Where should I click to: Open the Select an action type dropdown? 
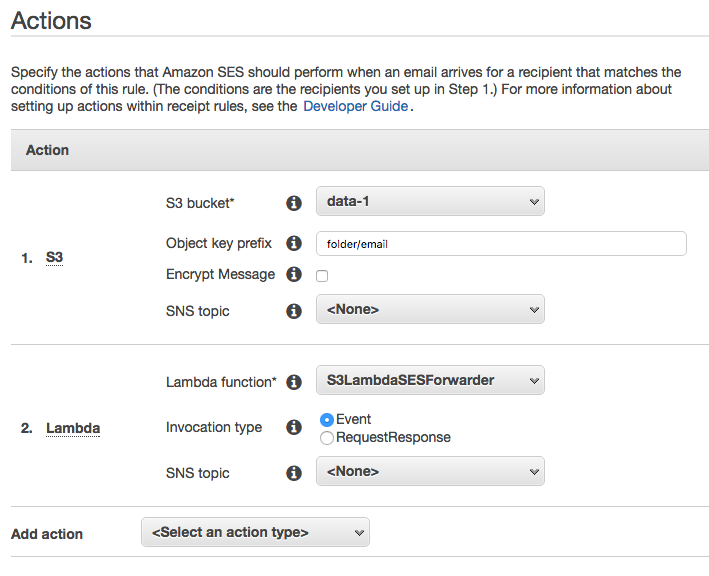(x=255, y=532)
